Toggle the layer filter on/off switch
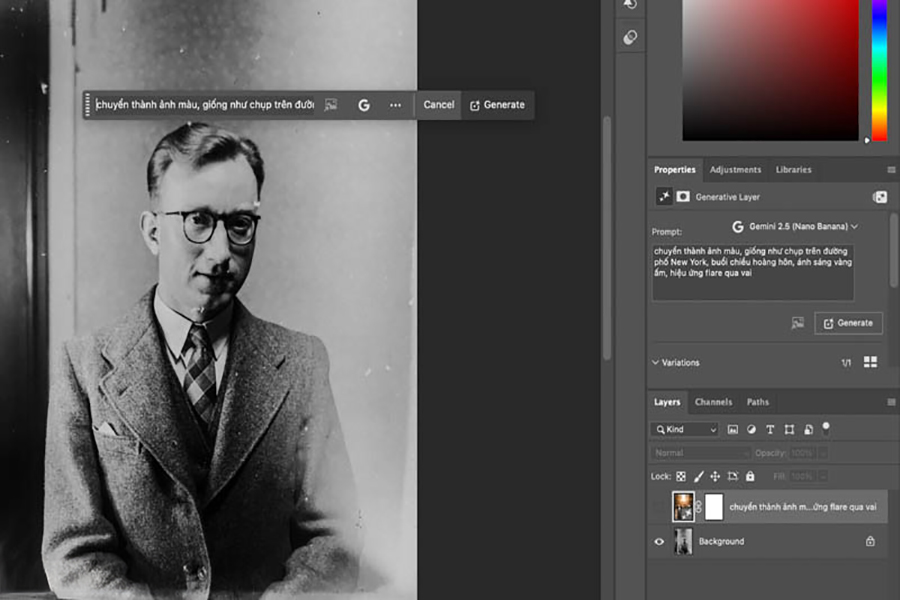The width and height of the screenshot is (900, 600). [x=826, y=427]
